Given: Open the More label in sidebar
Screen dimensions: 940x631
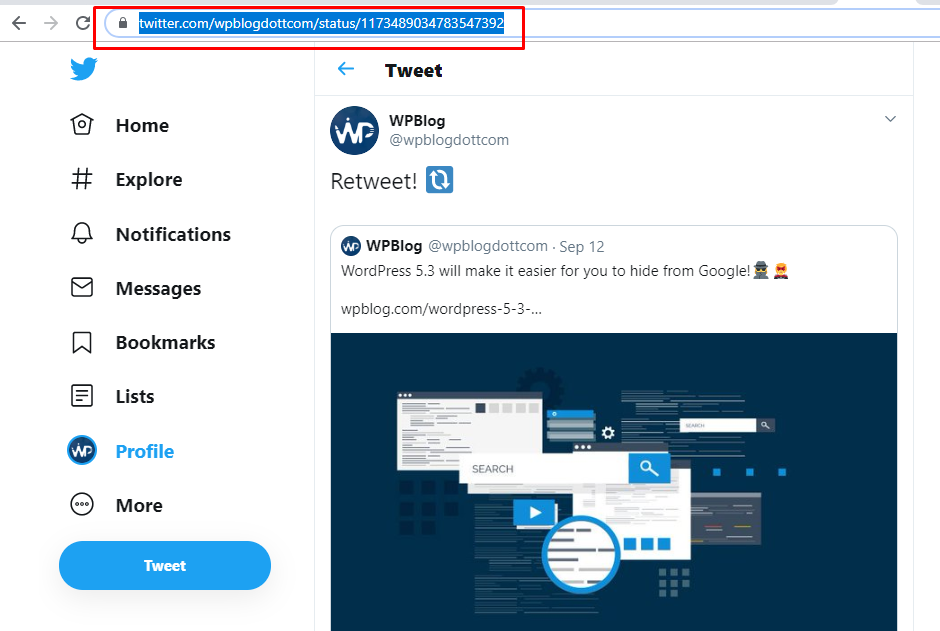Looking at the screenshot, I should tap(139, 505).
